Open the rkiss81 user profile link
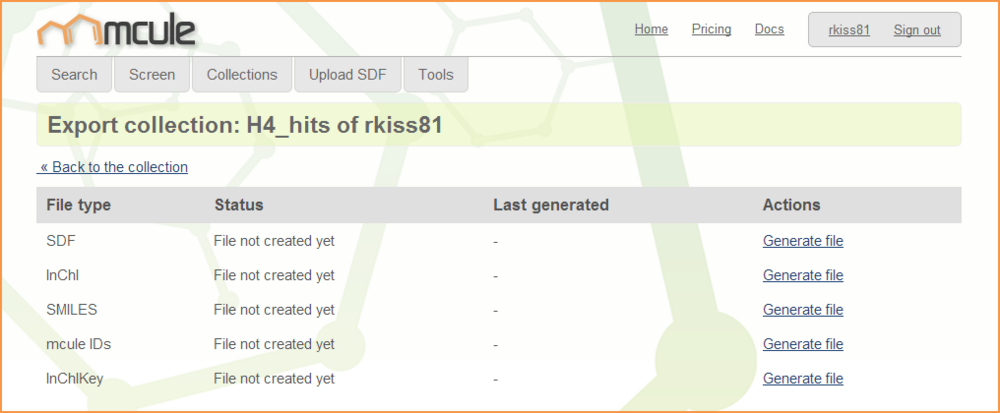This screenshot has width=1000, height=413. point(849,30)
